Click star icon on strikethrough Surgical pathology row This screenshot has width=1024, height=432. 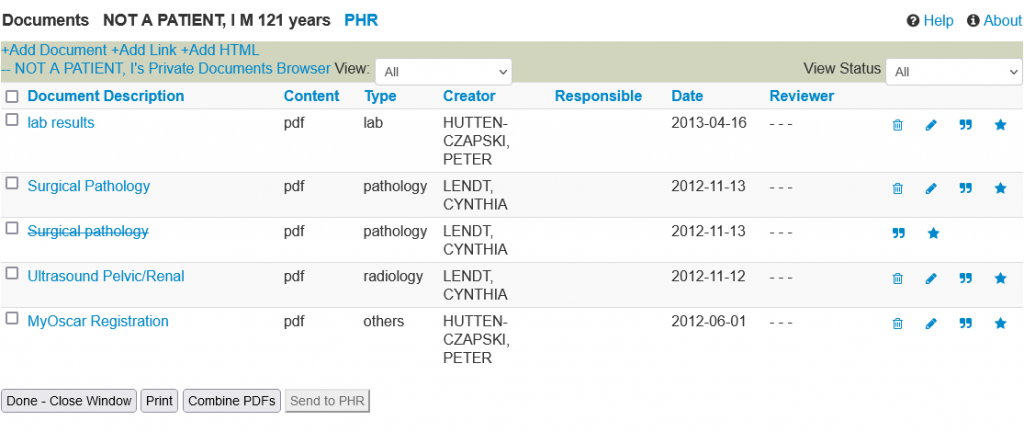933,233
